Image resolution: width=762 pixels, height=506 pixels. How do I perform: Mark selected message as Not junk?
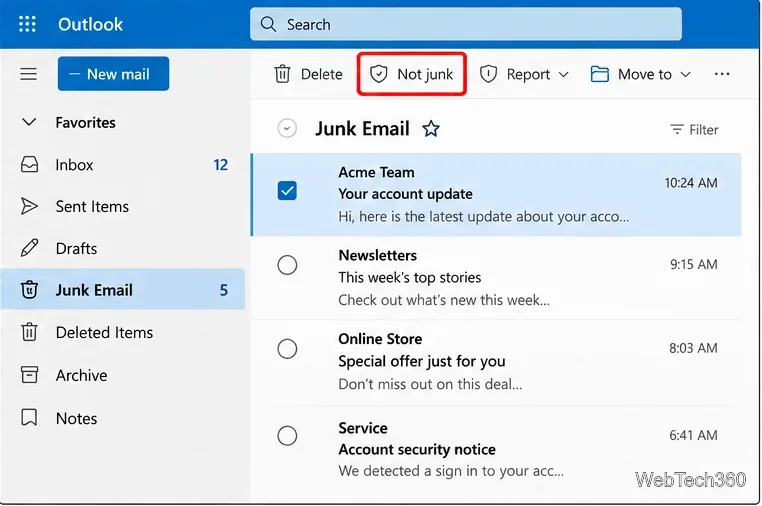click(412, 74)
